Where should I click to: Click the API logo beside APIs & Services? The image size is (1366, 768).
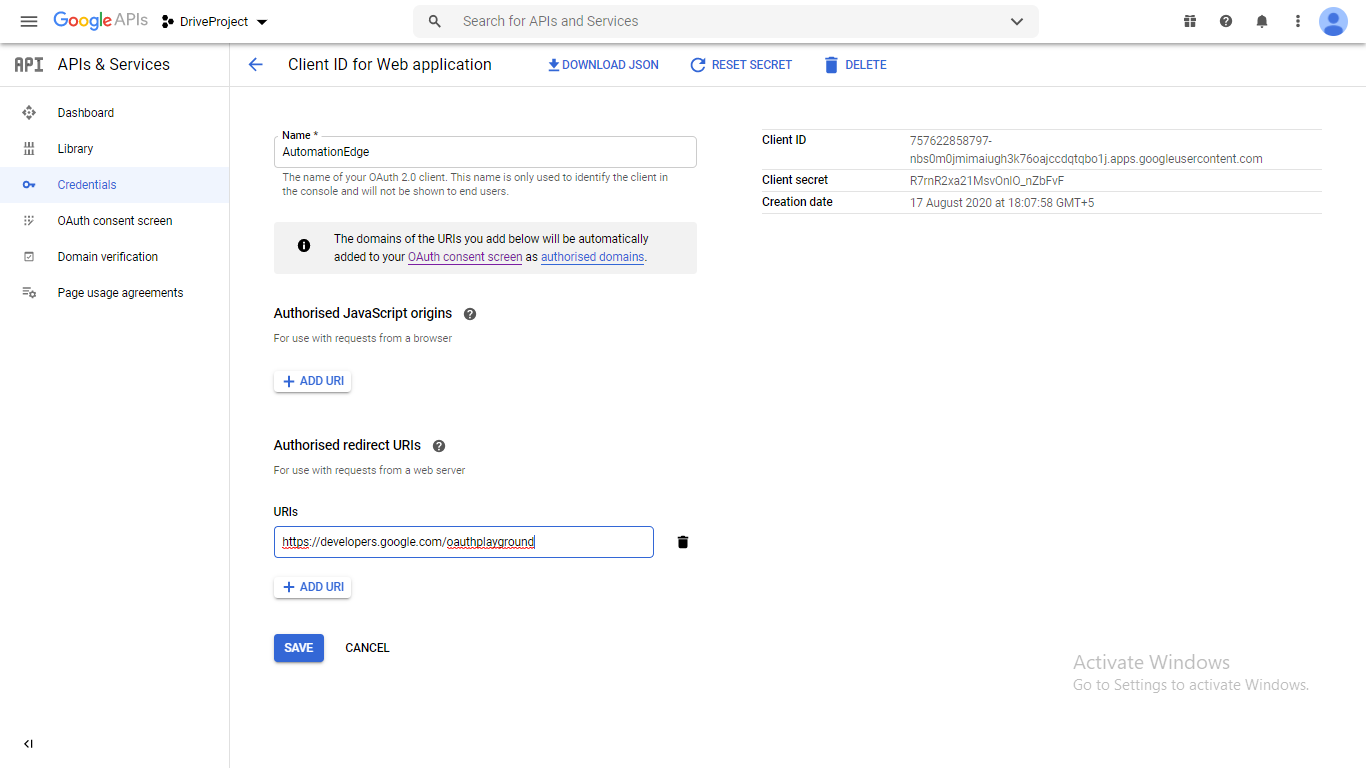pos(28,64)
